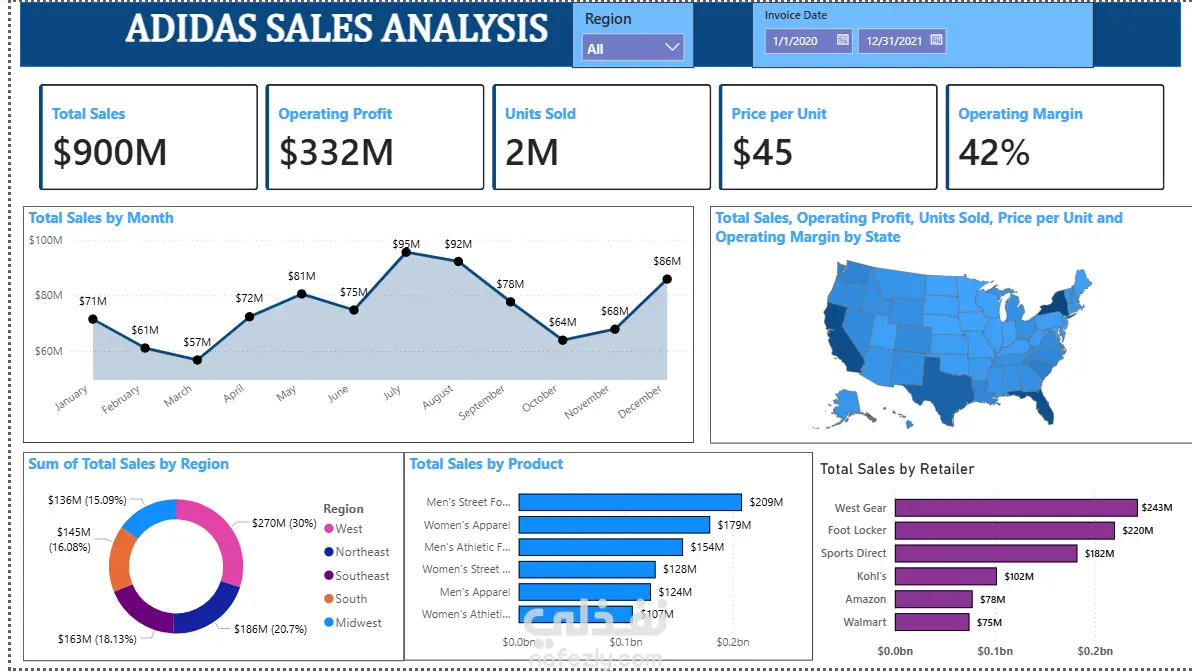Edit the 12/31/2021 end date field
This screenshot has width=1192, height=672.
[902, 40]
